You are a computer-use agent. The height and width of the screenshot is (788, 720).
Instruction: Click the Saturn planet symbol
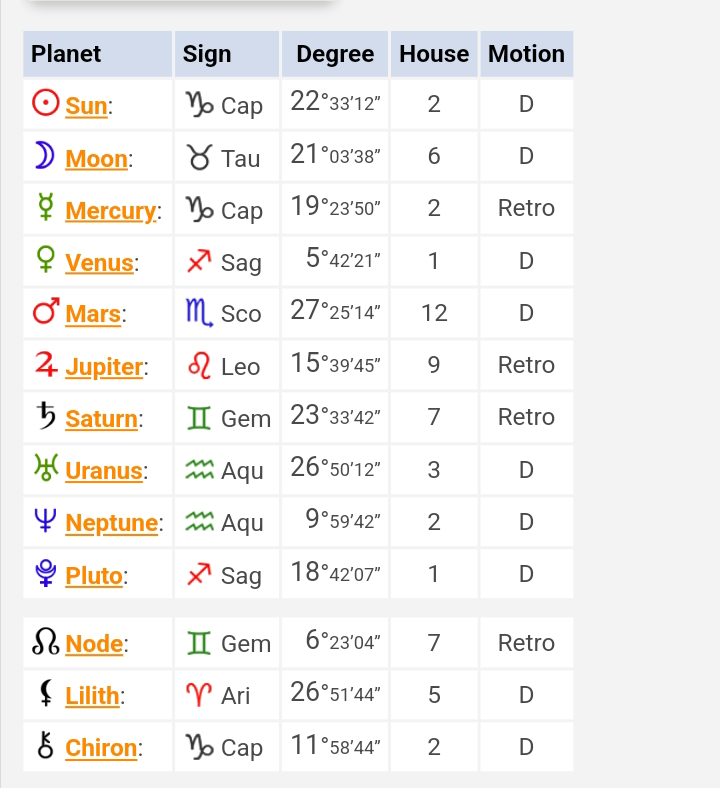[46, 417]
